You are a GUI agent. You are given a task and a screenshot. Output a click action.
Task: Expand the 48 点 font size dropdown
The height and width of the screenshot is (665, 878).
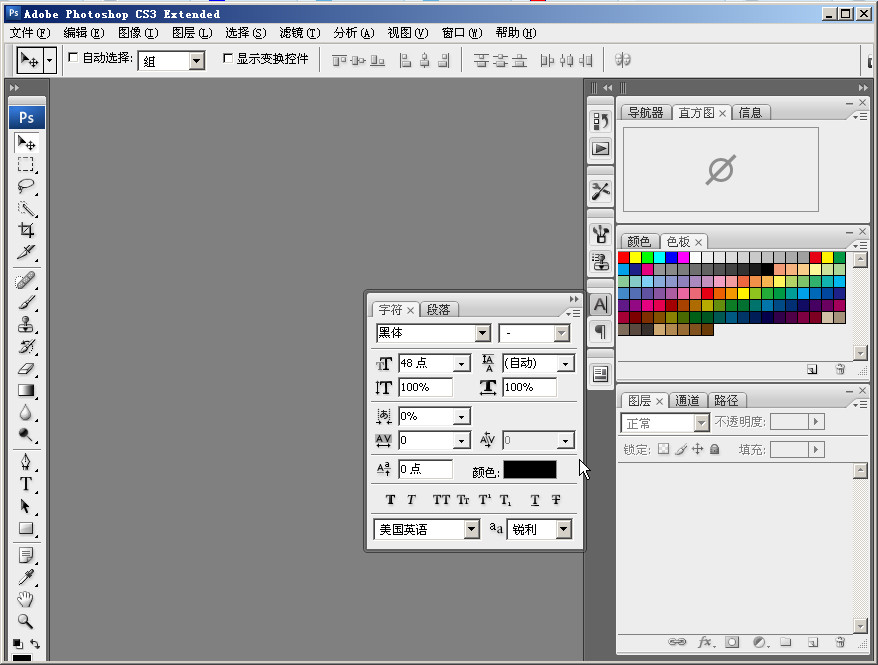coord(462,364)
